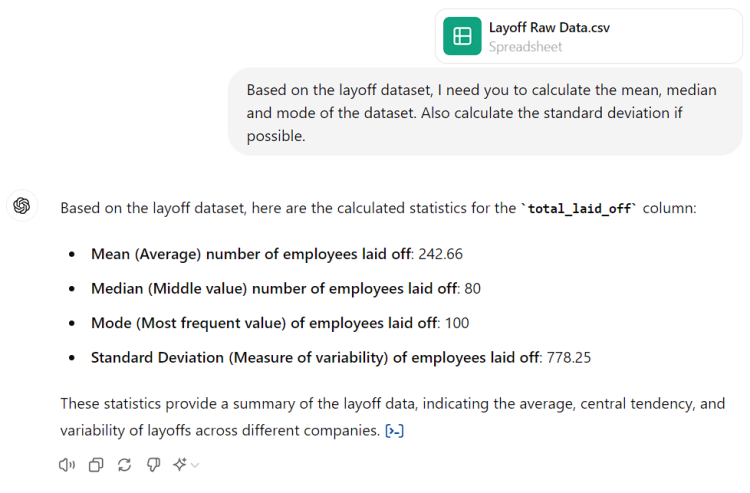This screenshot has height=493, width=750.
Task: Click the sparkle switch model icon
Action: [x=180, y=465]
